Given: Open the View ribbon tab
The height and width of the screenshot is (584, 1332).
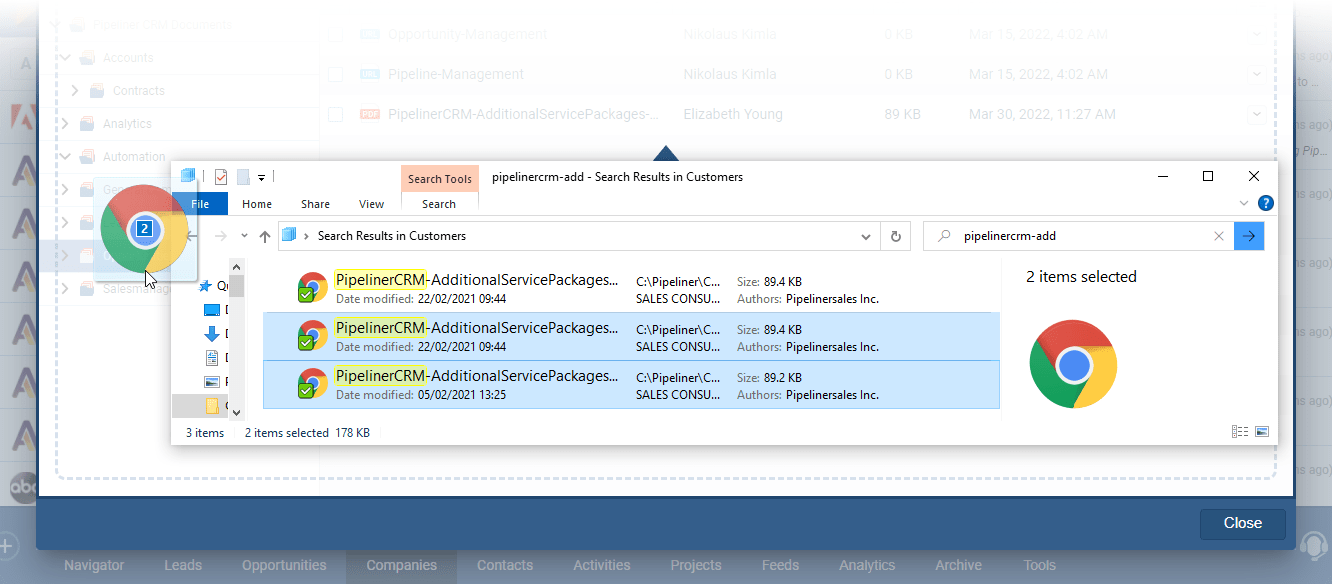Looking at the screenshot, I should pyautogui.click(x=371, y=203).
